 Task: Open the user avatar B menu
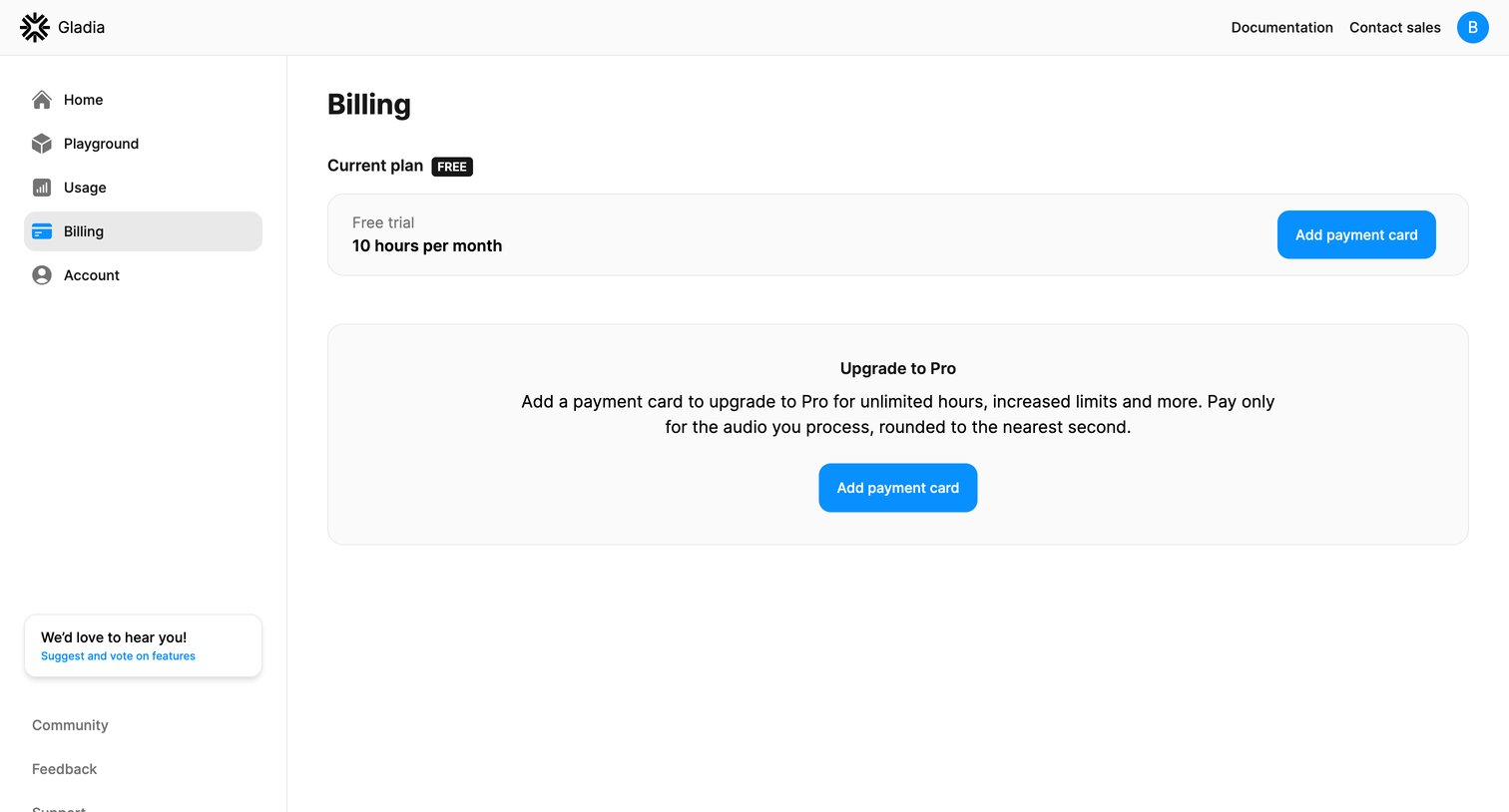tap(1473, 28)
